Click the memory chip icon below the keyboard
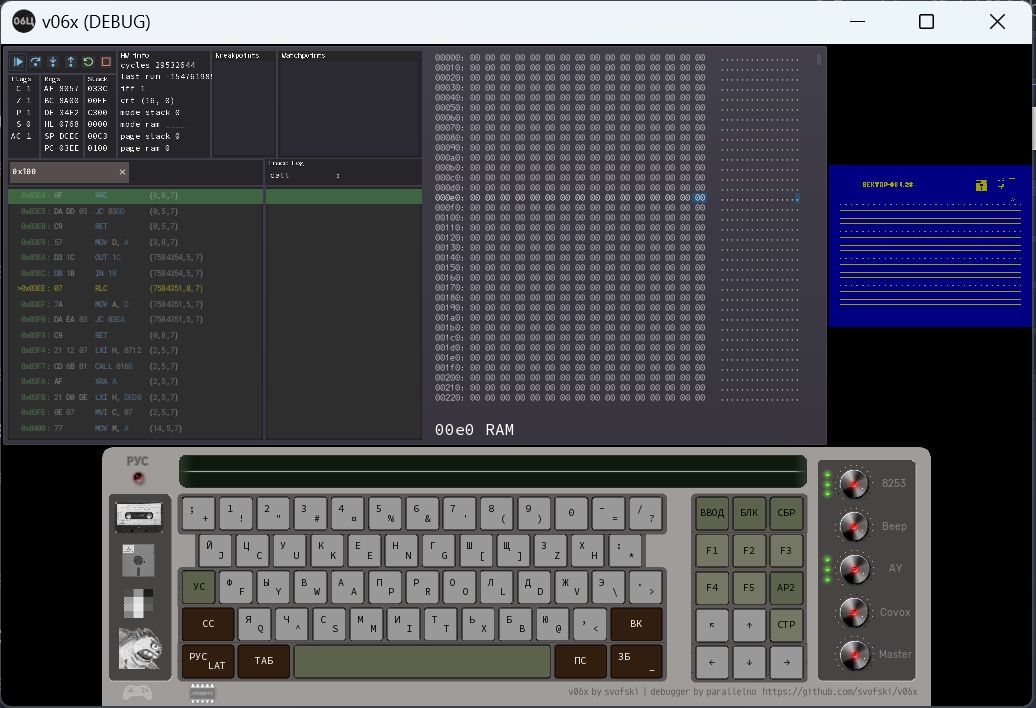This screenshot has height=708, width=1036. coord(203,691)
